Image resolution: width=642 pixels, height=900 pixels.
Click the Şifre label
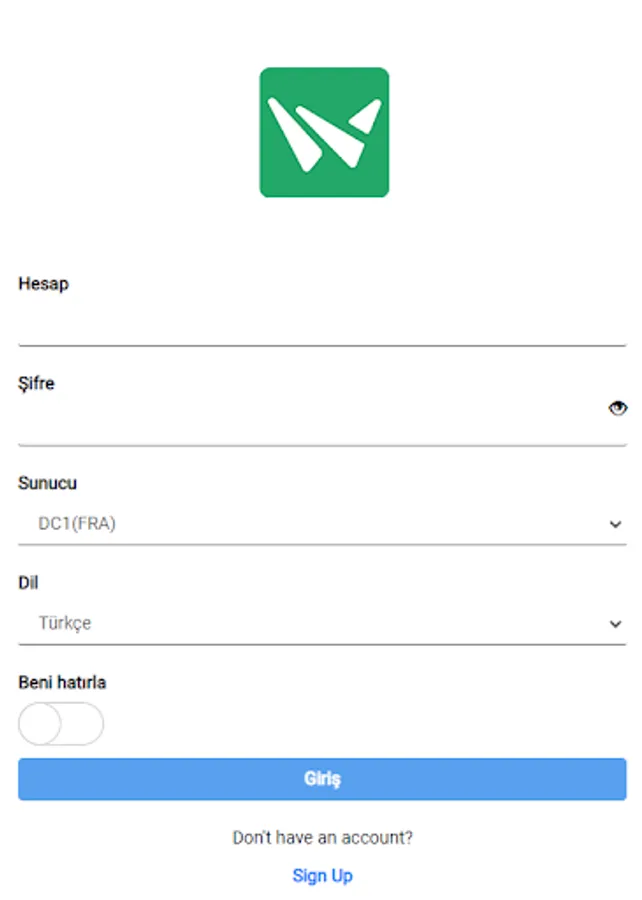point(36,383)
